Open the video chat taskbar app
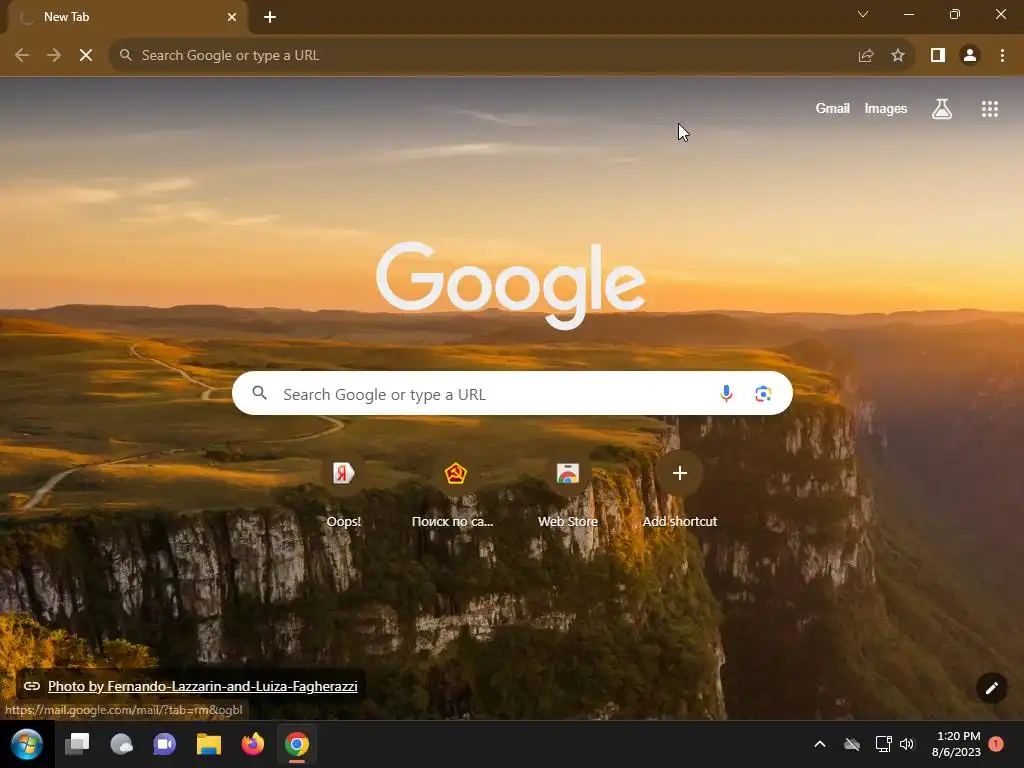Screen dimensions: 1024x768 (x=165, y=744)
